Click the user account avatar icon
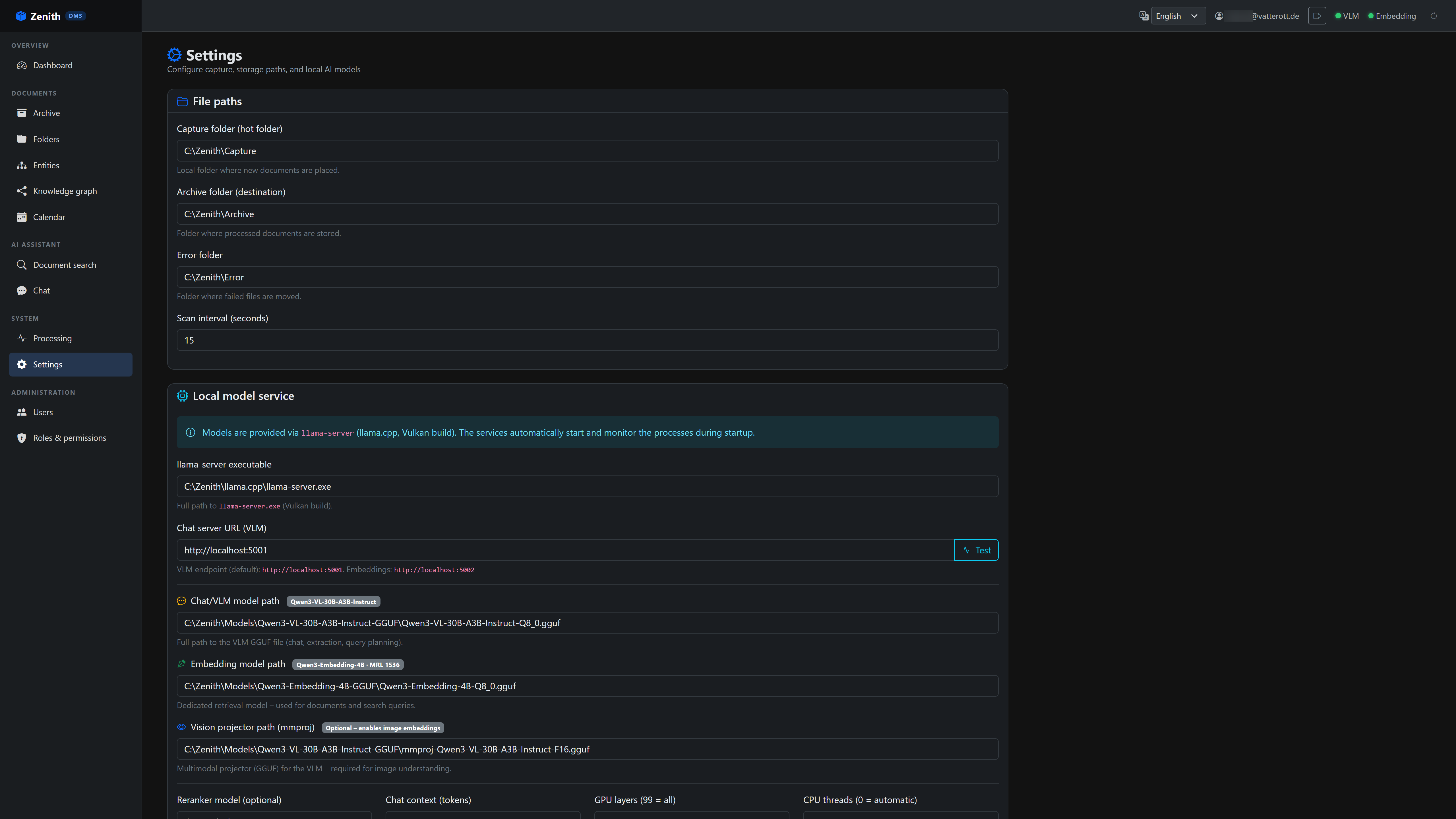 click(x=1219, y=16)
